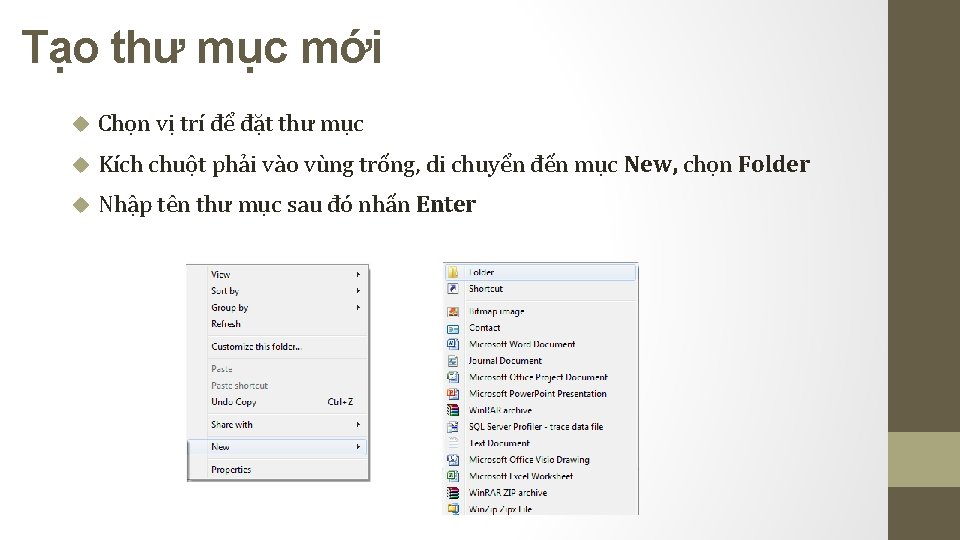
Task: Open the Share with submenu
Action: click(x=278, y=424)
